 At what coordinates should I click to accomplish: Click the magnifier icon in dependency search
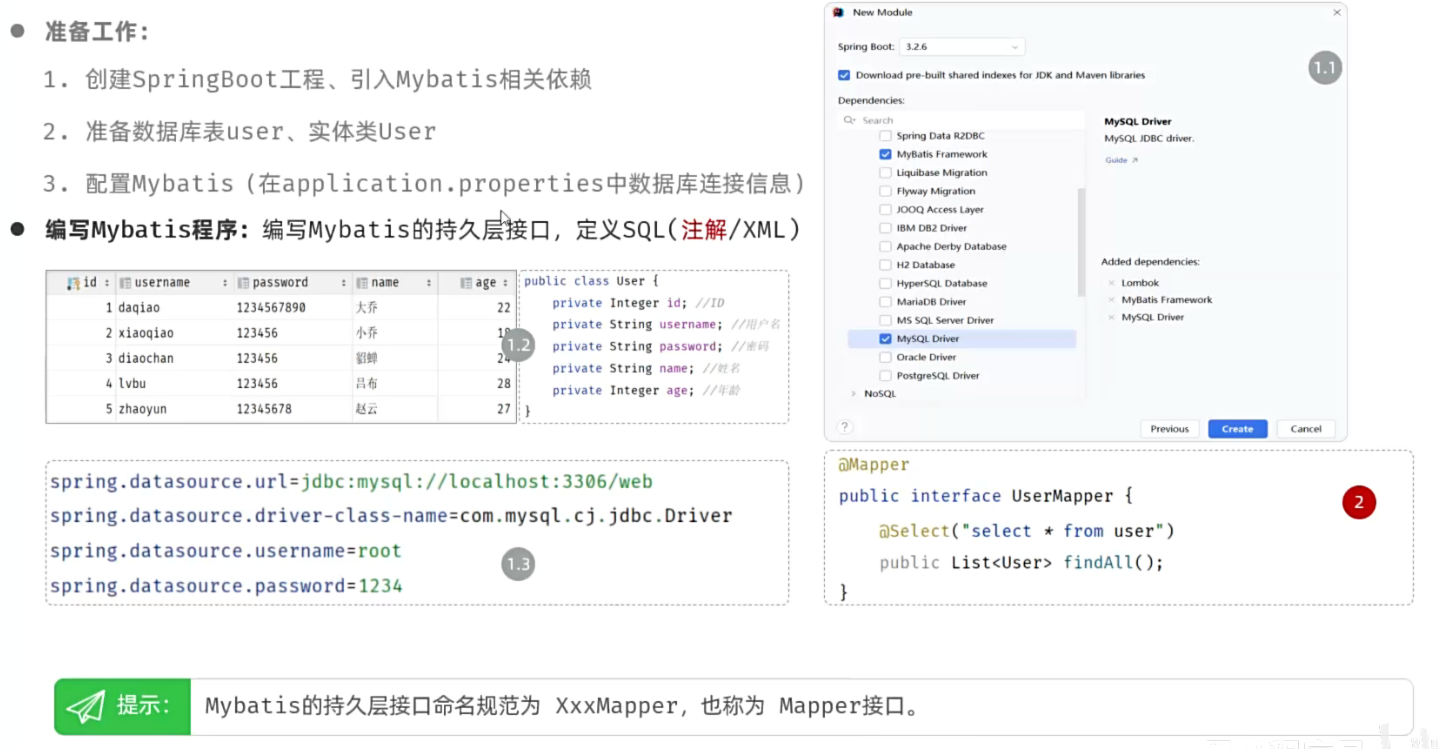(x=851, y=120)
